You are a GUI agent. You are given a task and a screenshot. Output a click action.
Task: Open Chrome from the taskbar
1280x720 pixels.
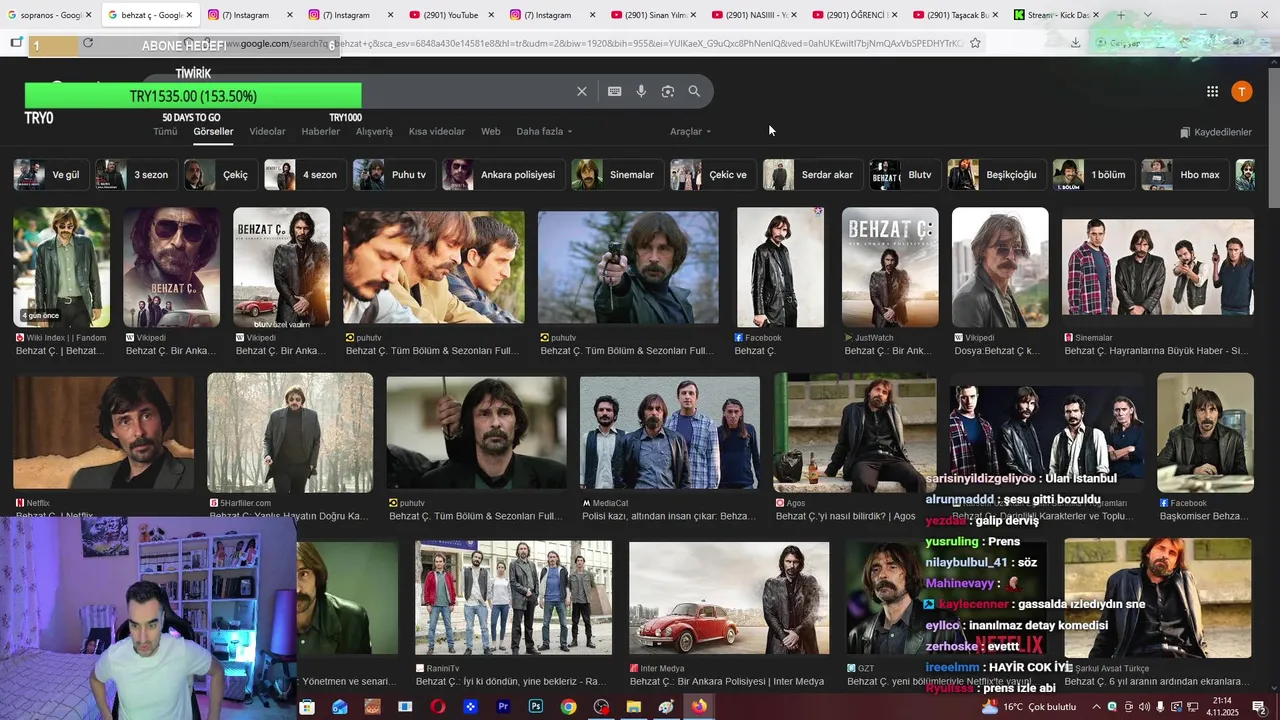[x=568, y=707]
